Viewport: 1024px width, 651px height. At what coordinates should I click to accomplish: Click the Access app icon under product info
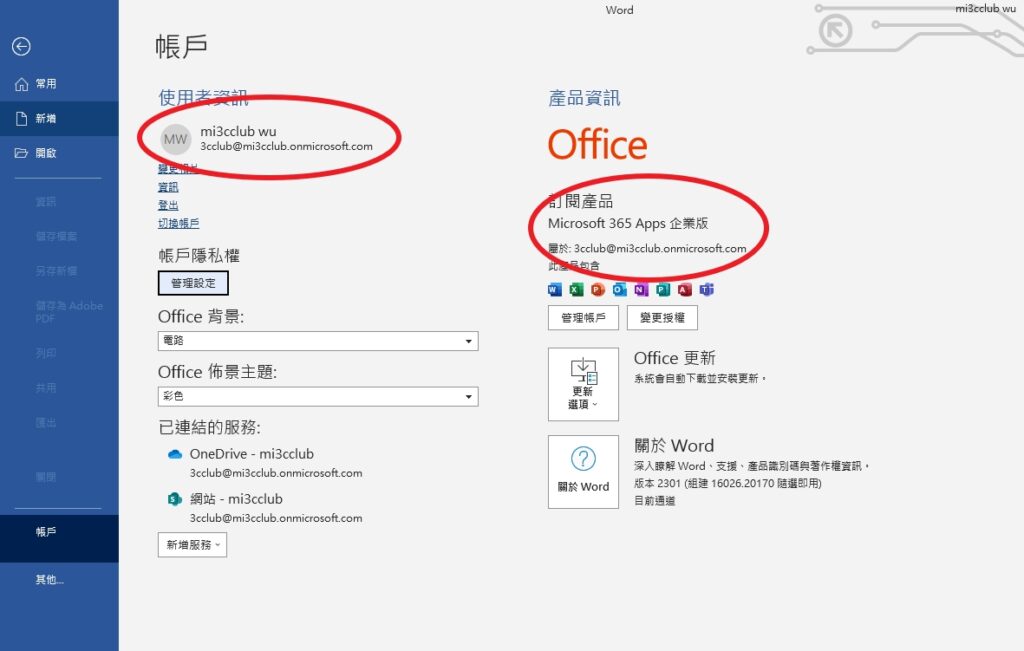tap(684, 289)
